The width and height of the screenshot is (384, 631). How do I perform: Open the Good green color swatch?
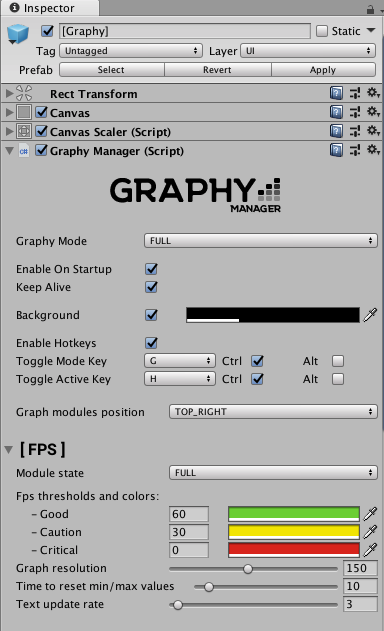click(x=294, y=514)
